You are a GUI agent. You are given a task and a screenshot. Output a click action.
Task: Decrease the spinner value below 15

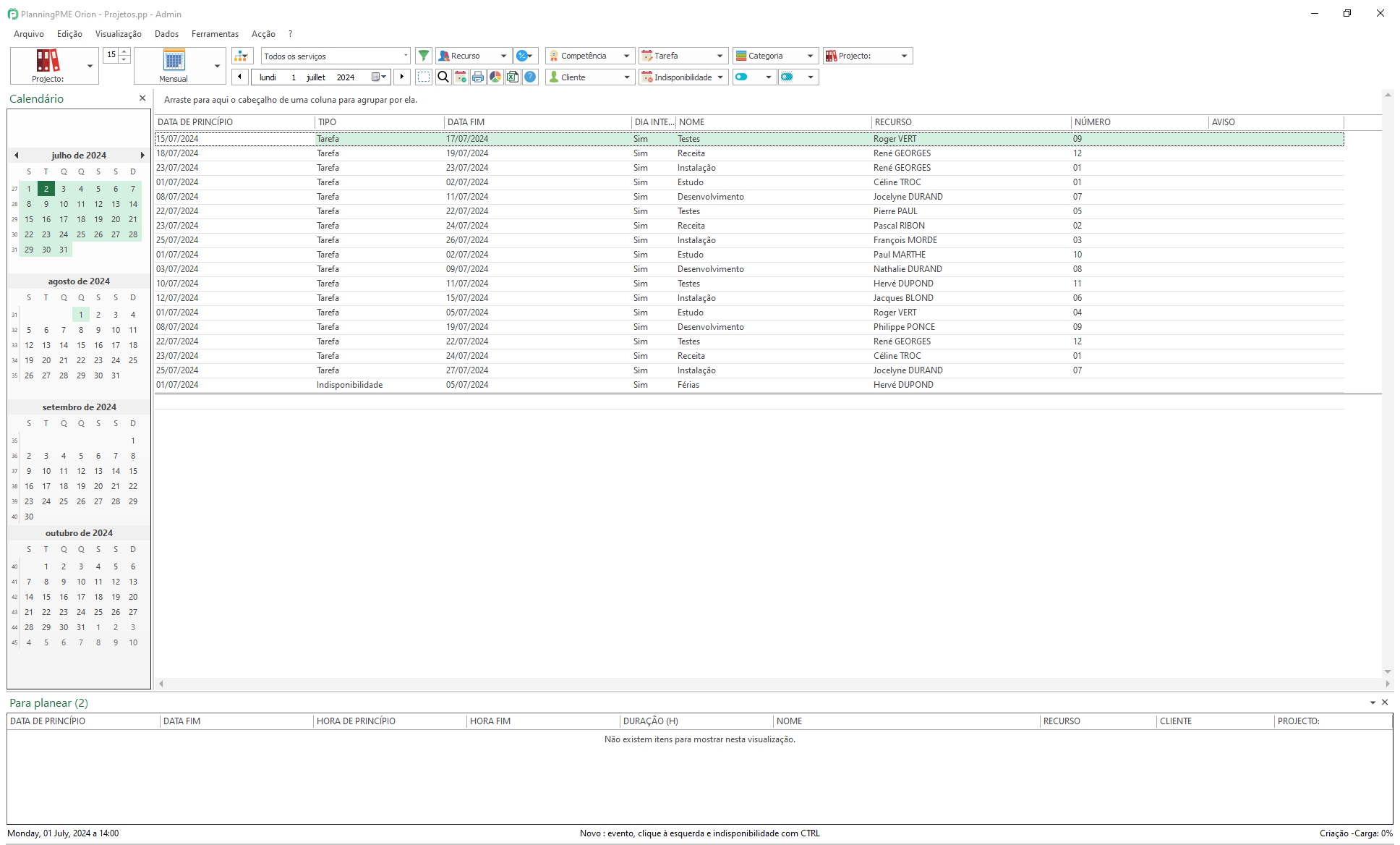click(125, 59)
